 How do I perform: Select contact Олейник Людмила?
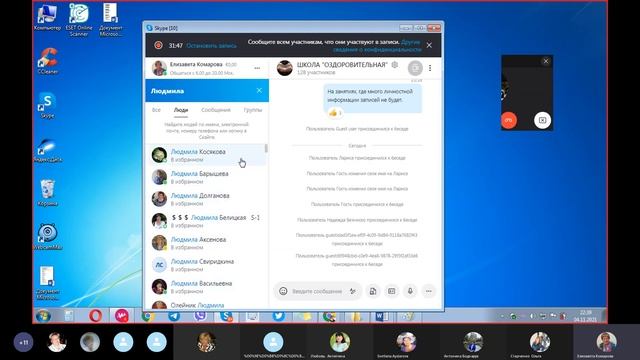pyautogui.click(x=206, y=304)
